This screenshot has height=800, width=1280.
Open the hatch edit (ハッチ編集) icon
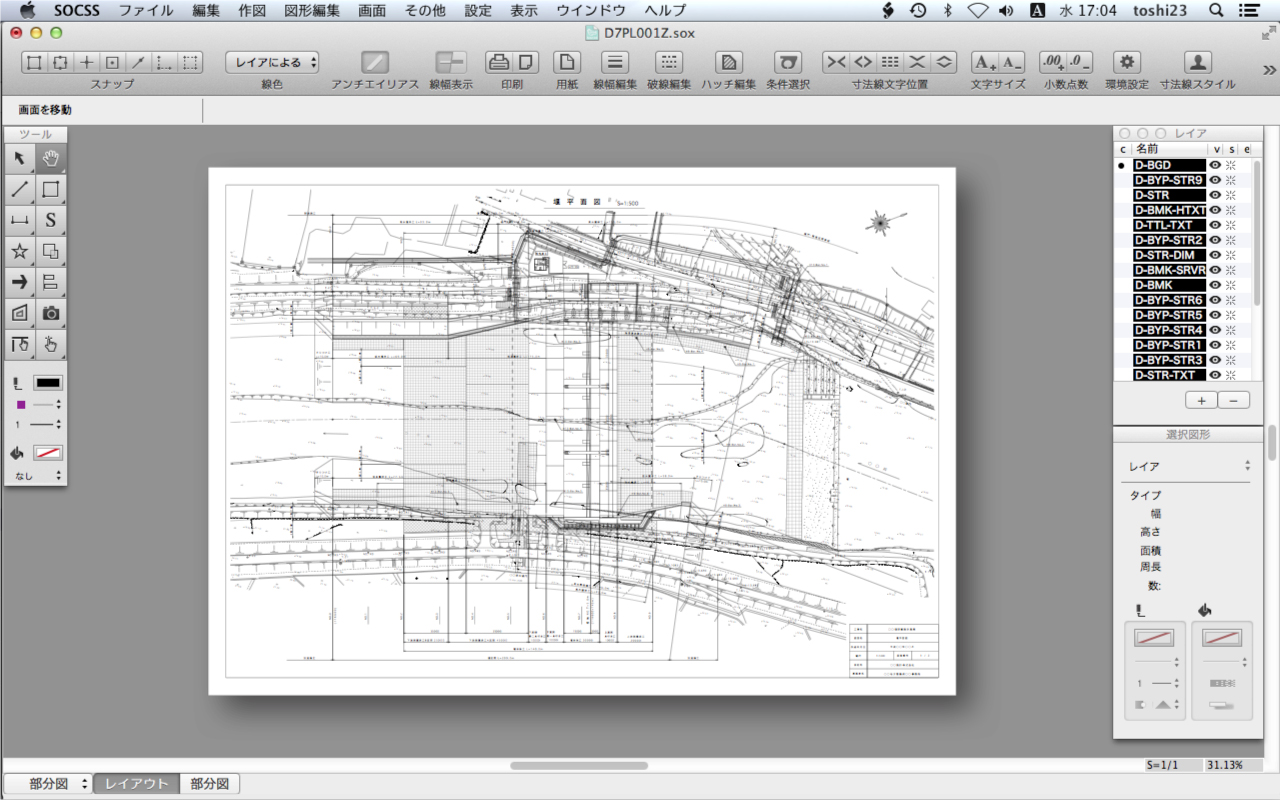[x=729, y=62]
